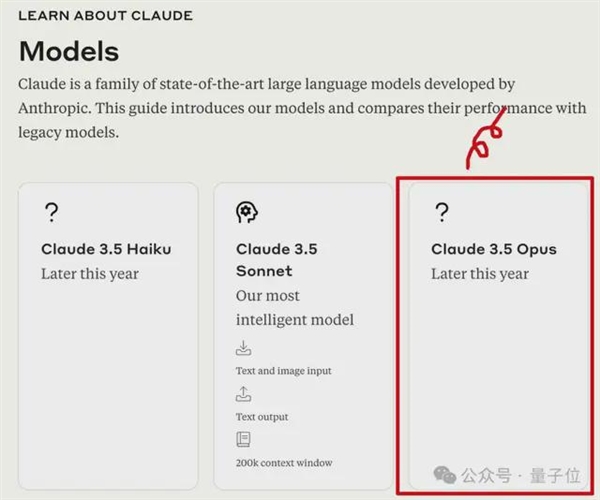
Task: Click the question mark icon on Haiku card
Action: [x=52, y=213]
